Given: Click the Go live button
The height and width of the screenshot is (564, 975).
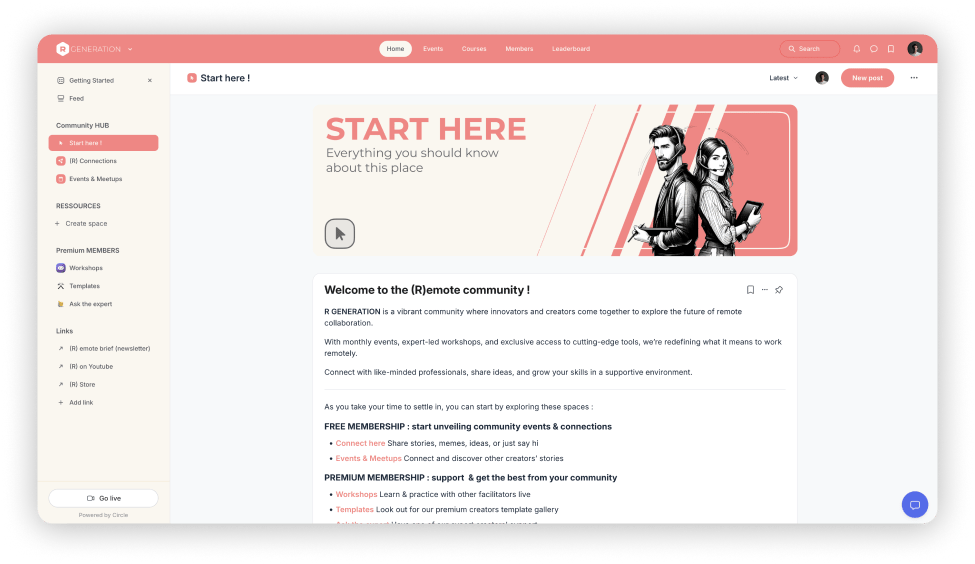Looking at the screenshot, I should pyautogui.click(x=103, y=498).
